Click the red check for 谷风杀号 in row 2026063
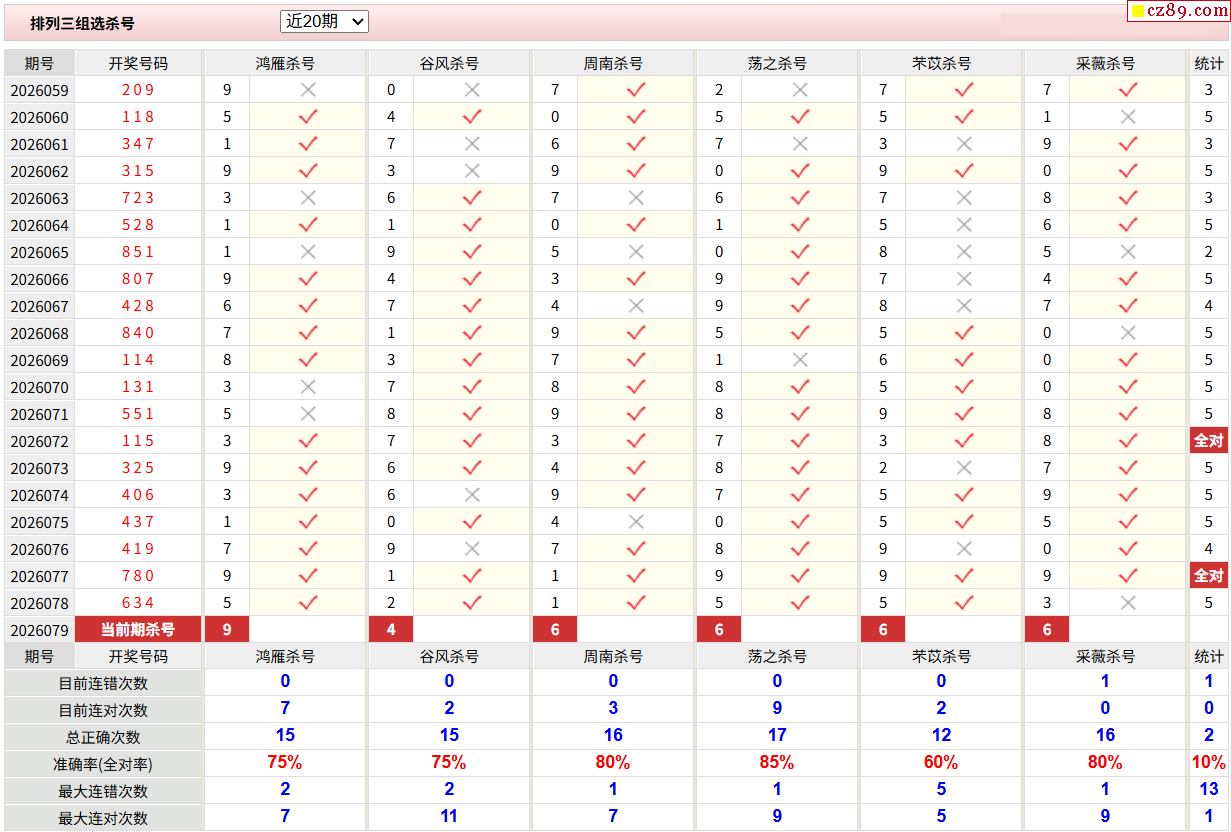1231x832 pixels. tap(472, 198)
